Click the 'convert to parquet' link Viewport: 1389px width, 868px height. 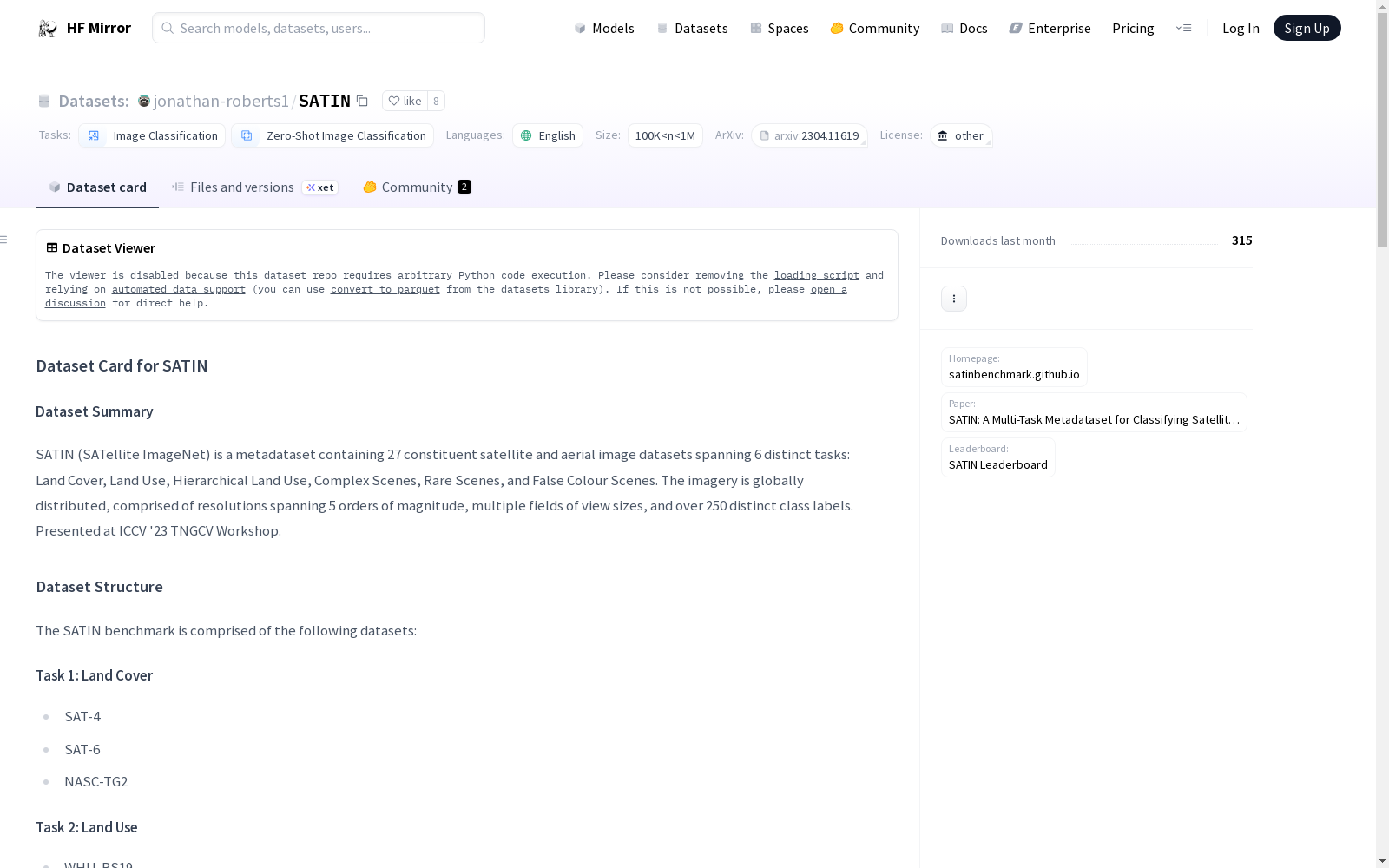[x=385, y=289]
